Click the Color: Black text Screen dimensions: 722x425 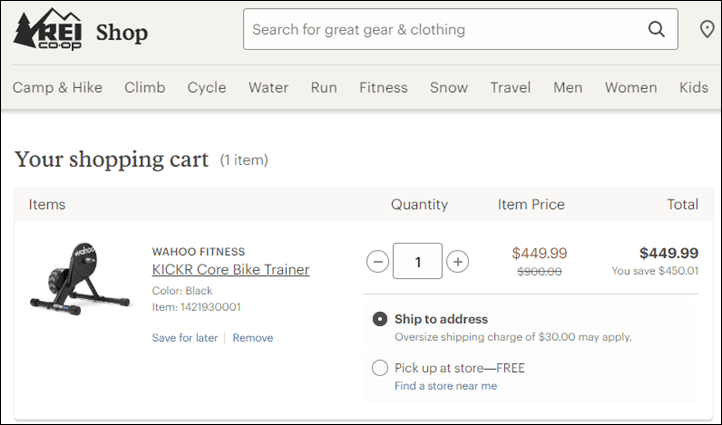tap(182, 291)
